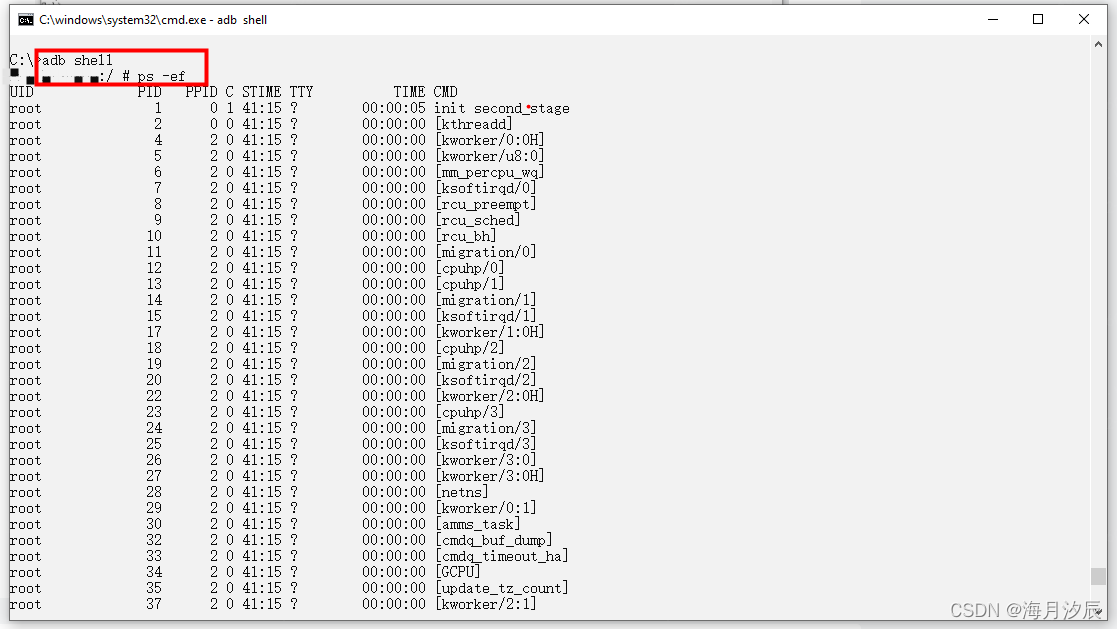Click the ps -ef command text
Viewport: 1117px width, 629px height.
pos(162,75)
